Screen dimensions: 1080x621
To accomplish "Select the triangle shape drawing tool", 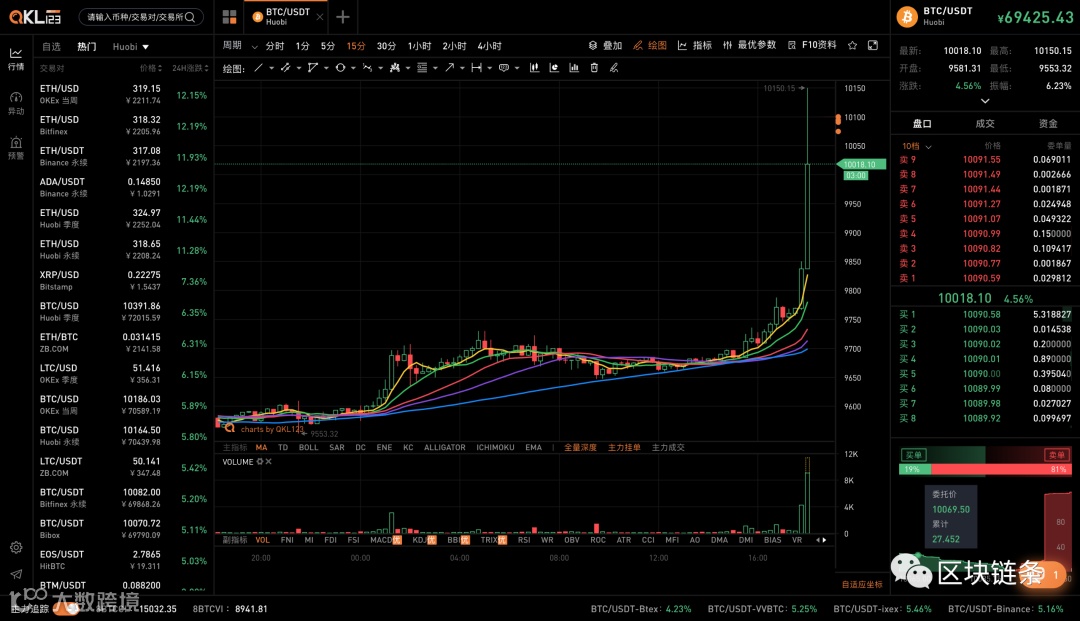I will pyautogui.click(x=313, y=67).
